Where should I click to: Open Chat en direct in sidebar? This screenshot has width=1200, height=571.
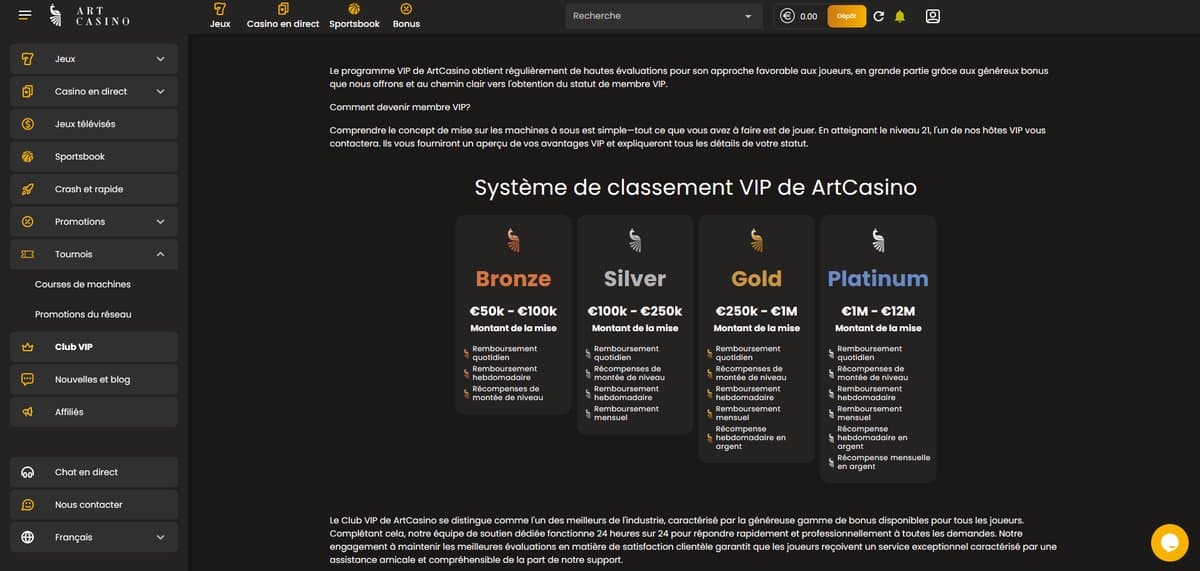(x=94, y=472)
